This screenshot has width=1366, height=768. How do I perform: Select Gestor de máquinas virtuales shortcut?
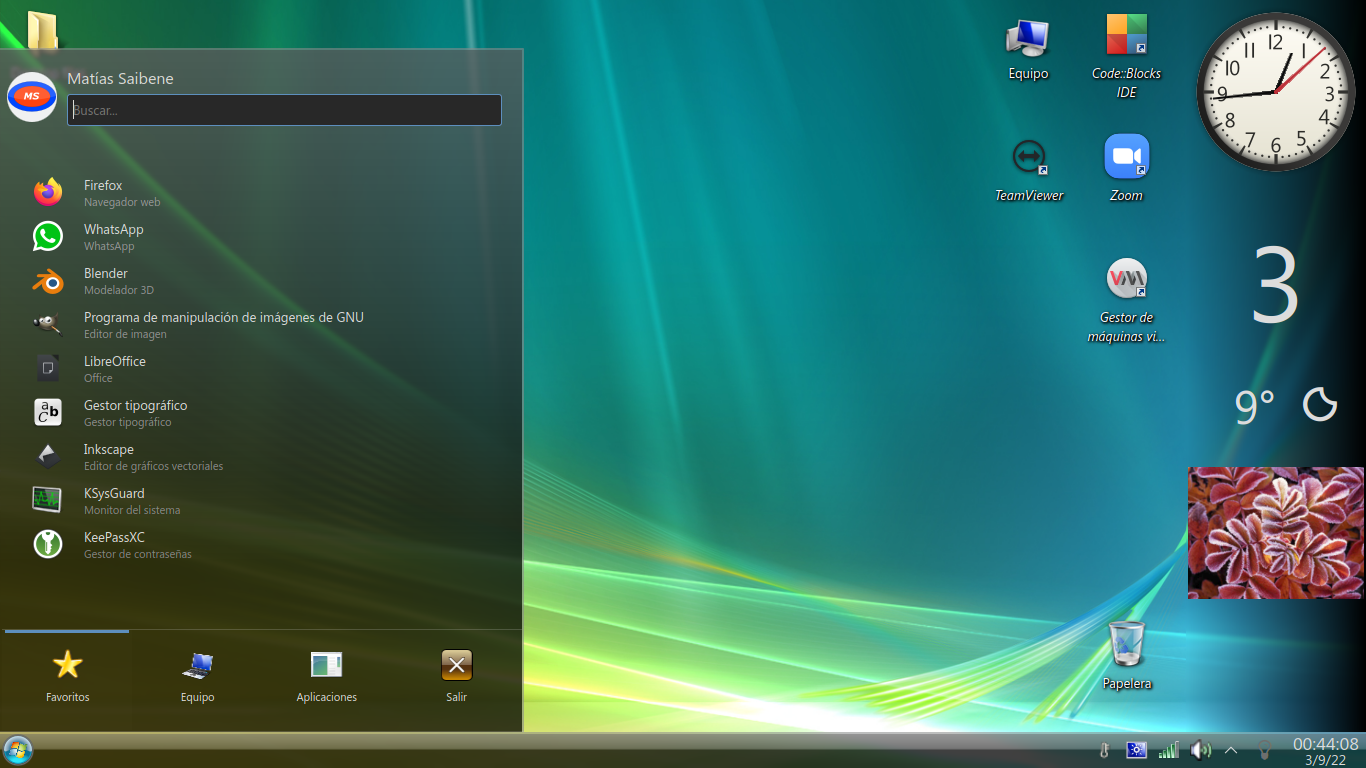point(1126,300)
